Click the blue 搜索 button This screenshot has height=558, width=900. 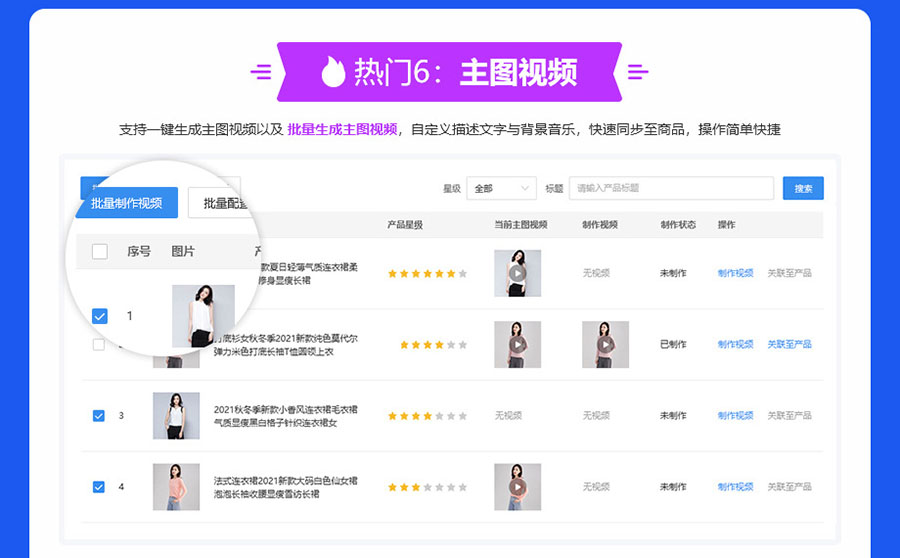click(x=803, y=188)
